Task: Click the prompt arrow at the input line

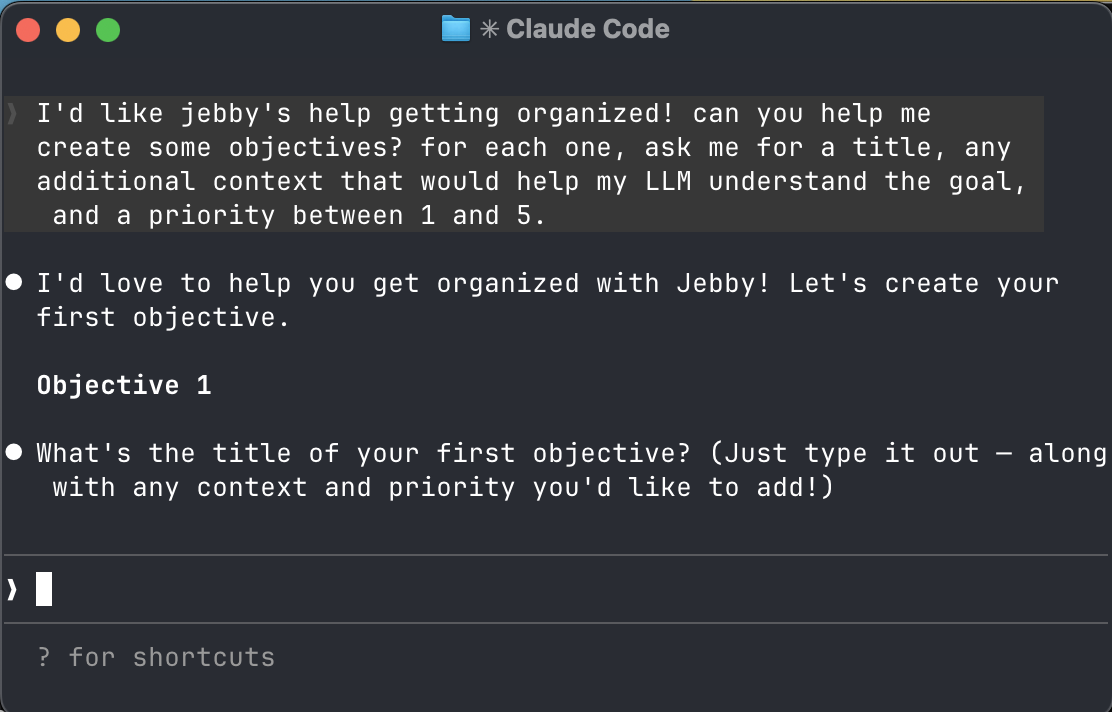Action: (12, 589)
